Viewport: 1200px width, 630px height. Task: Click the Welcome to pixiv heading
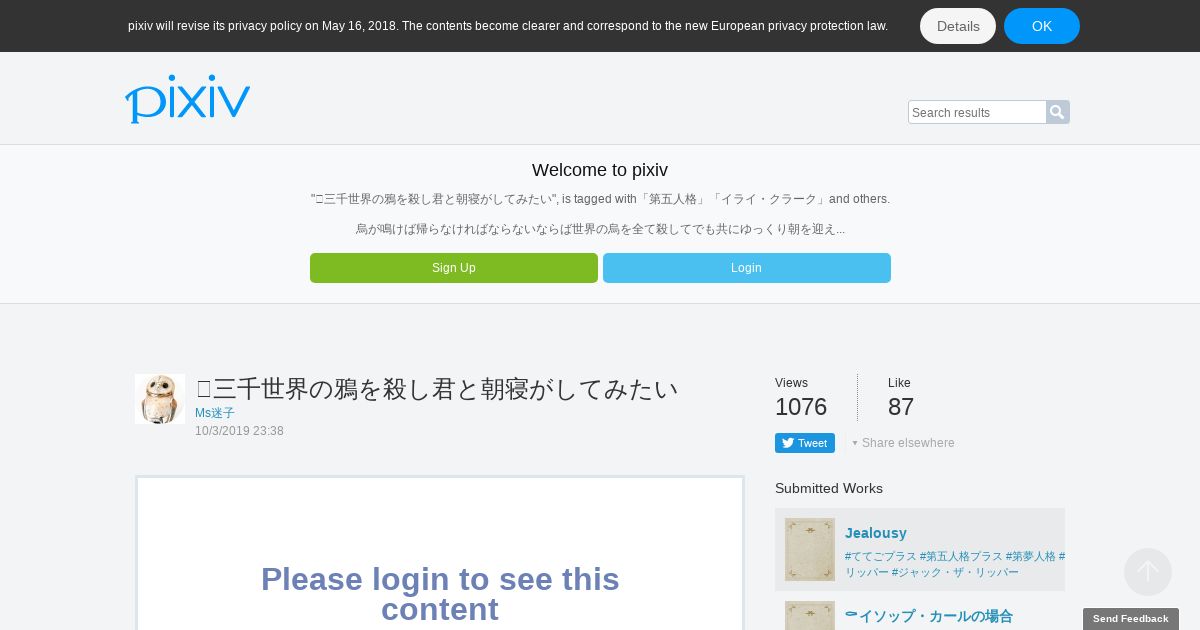[x=600, y=170]
